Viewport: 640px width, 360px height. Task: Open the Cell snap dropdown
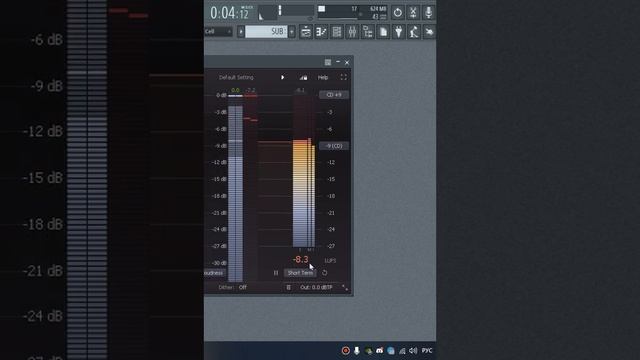pyautogui.click(x=218, y=31)
